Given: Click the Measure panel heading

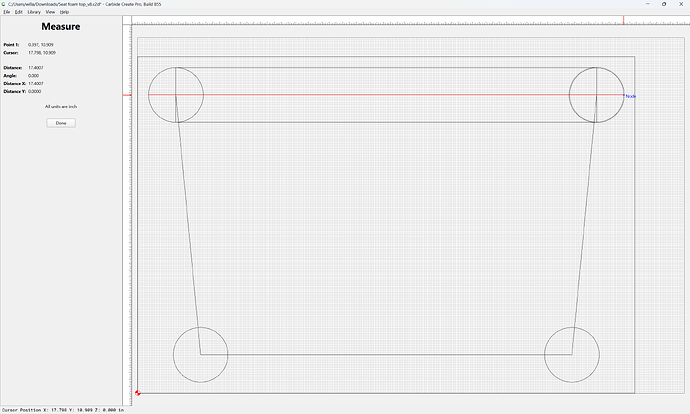Looking at the screenshot, I should pyautogui.click(x=61, y=26).
